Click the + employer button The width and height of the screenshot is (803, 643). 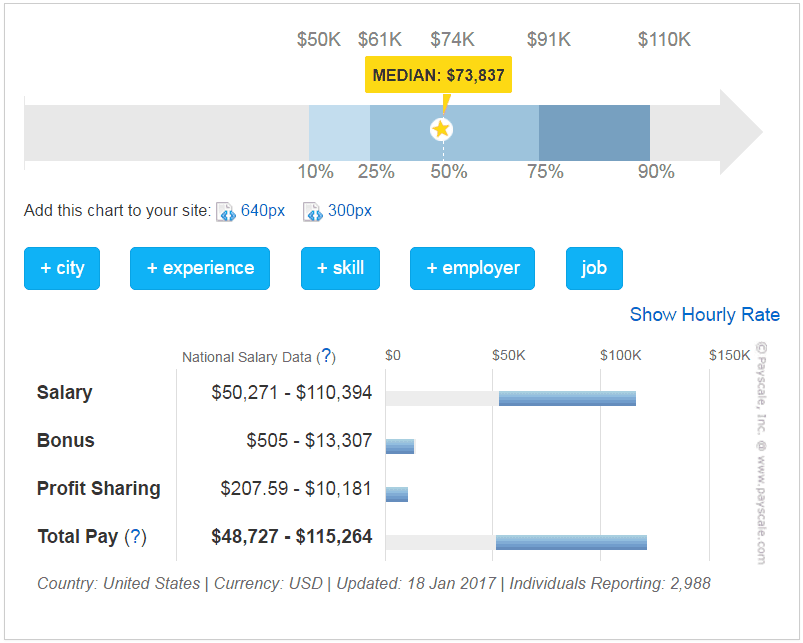[x=472, y=268]
